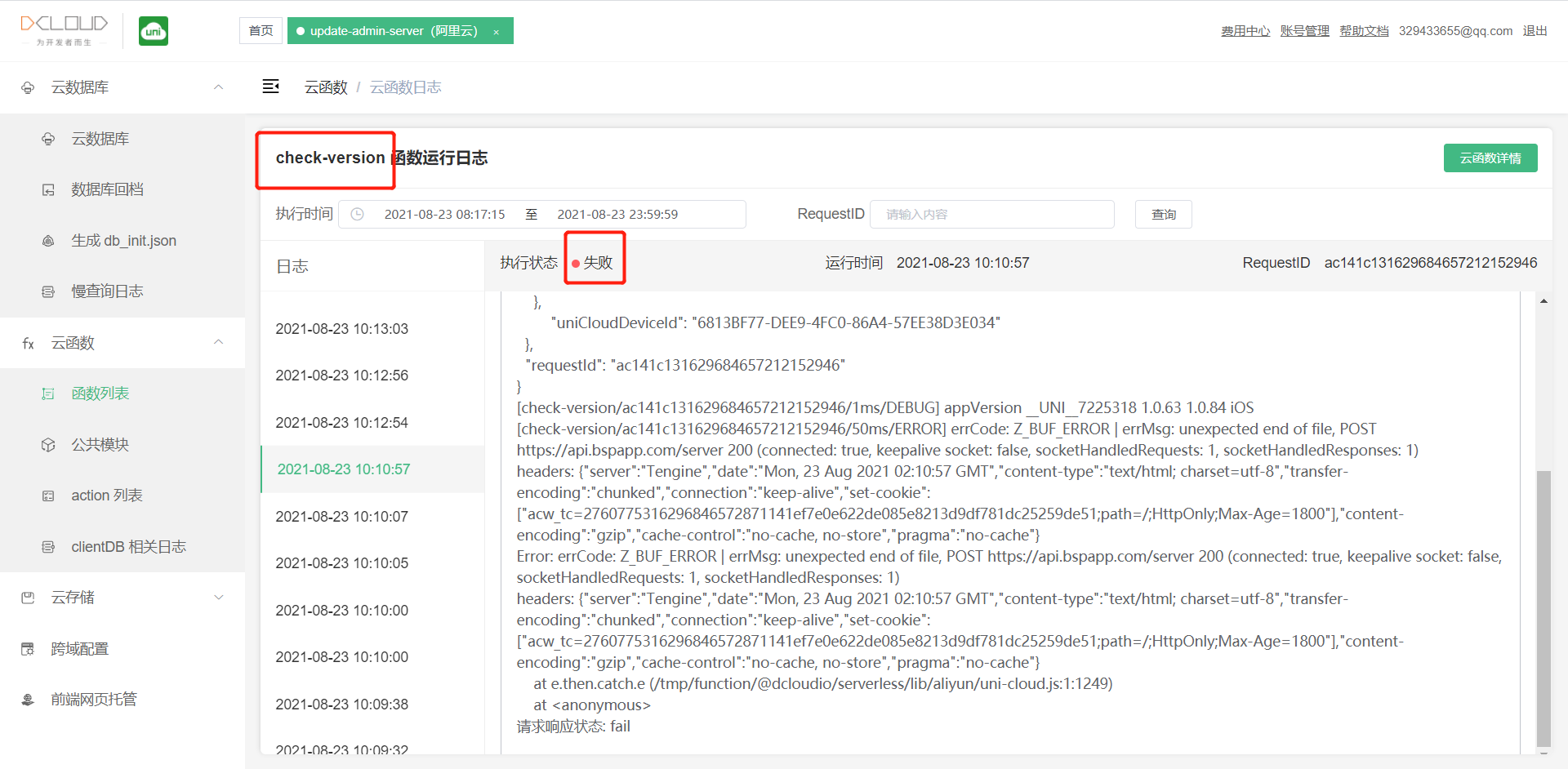Screen dimensions: 1568x769
Task: Click the RequestID input field
Action: click(x=991, y=214)
